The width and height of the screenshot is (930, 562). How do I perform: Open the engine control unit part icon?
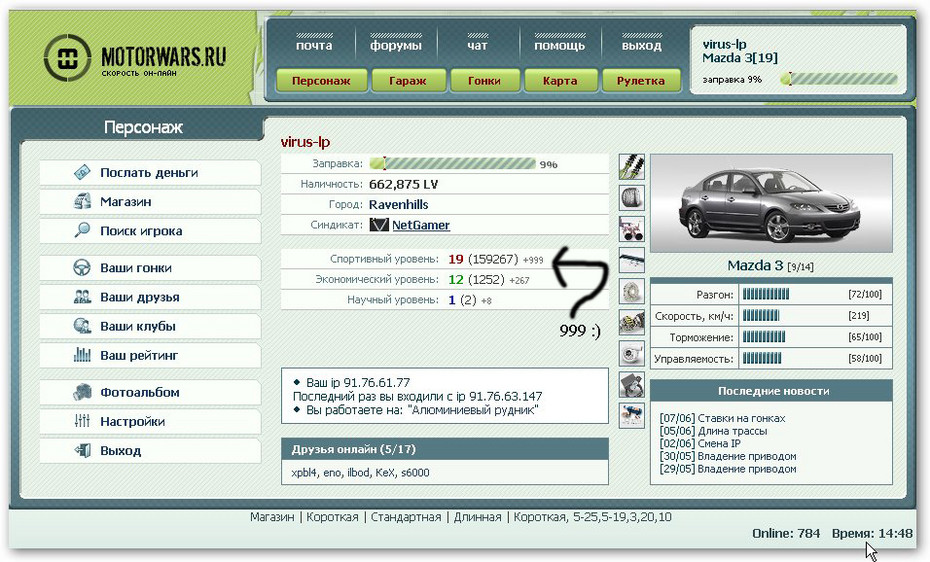coord(632,384)
